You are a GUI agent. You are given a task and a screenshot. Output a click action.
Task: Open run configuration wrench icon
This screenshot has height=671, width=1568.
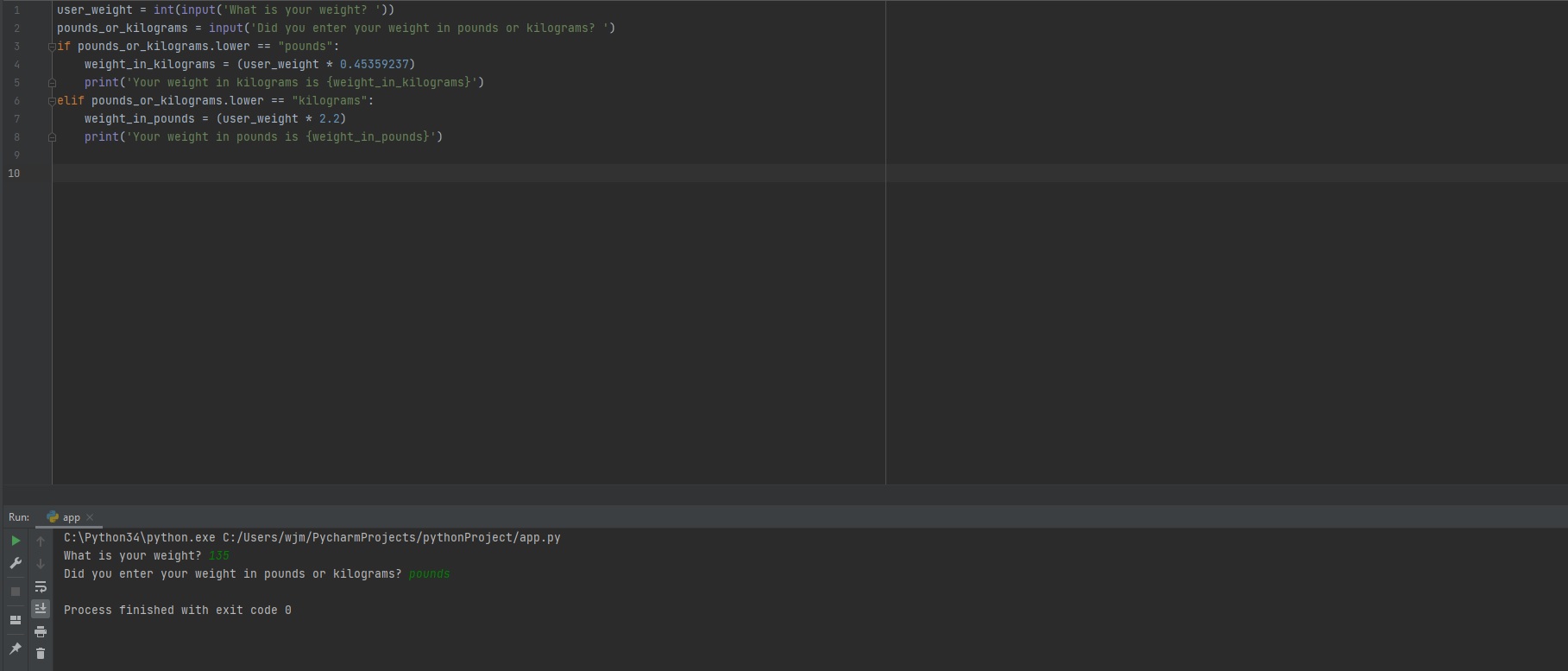point(16,564)
